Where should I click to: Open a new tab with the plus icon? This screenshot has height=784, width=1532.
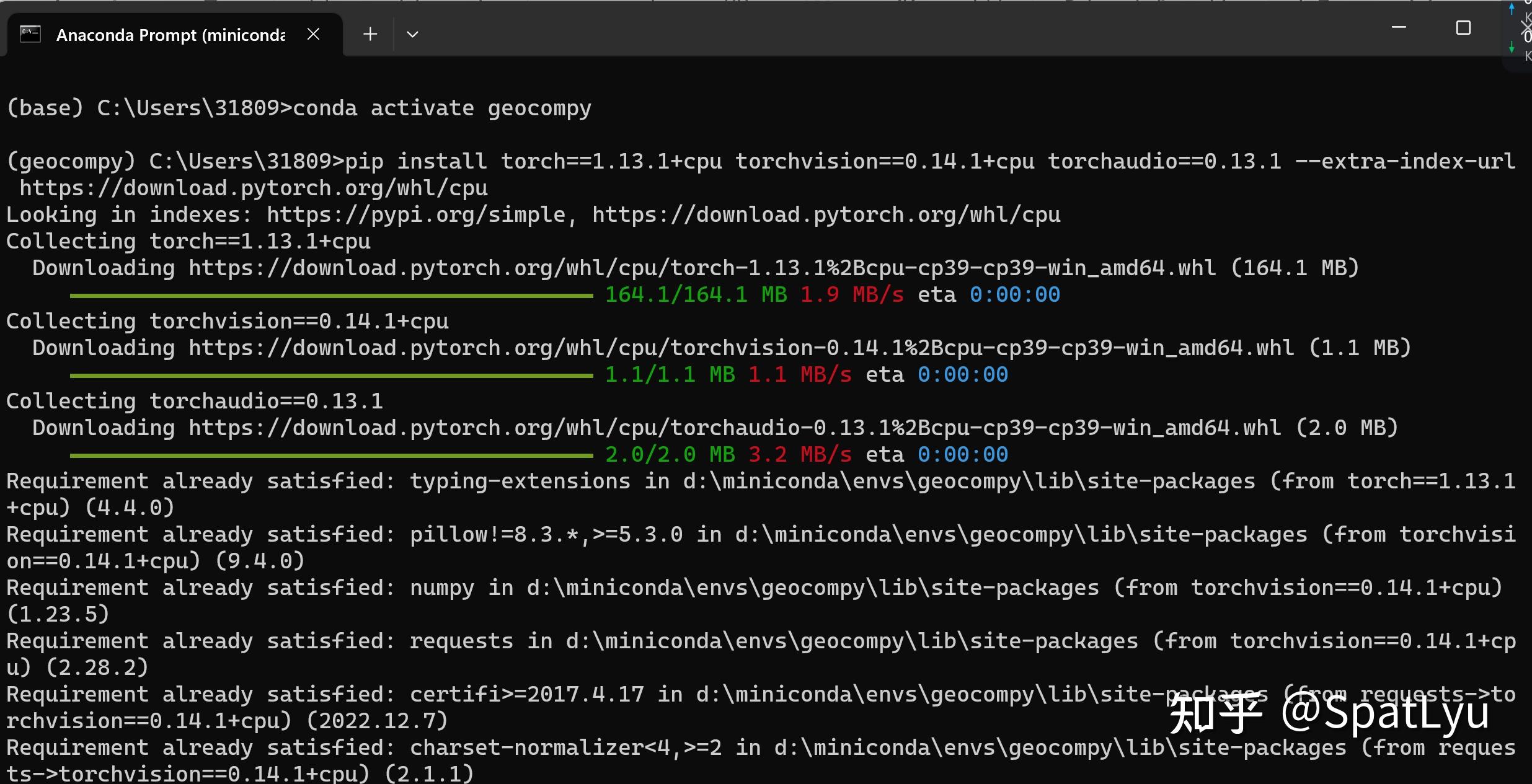(x=370, y=34)
